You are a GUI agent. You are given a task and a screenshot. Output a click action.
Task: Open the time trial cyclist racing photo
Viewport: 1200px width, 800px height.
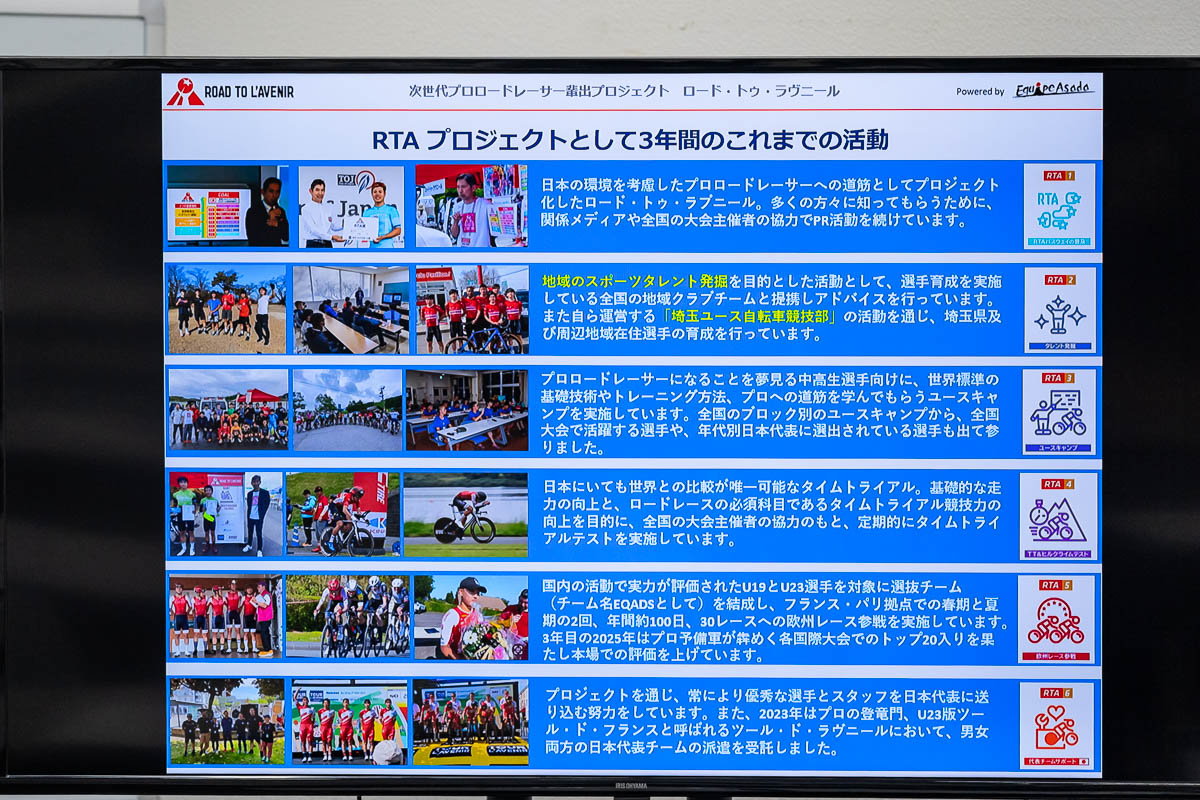[x=465, y=515]
